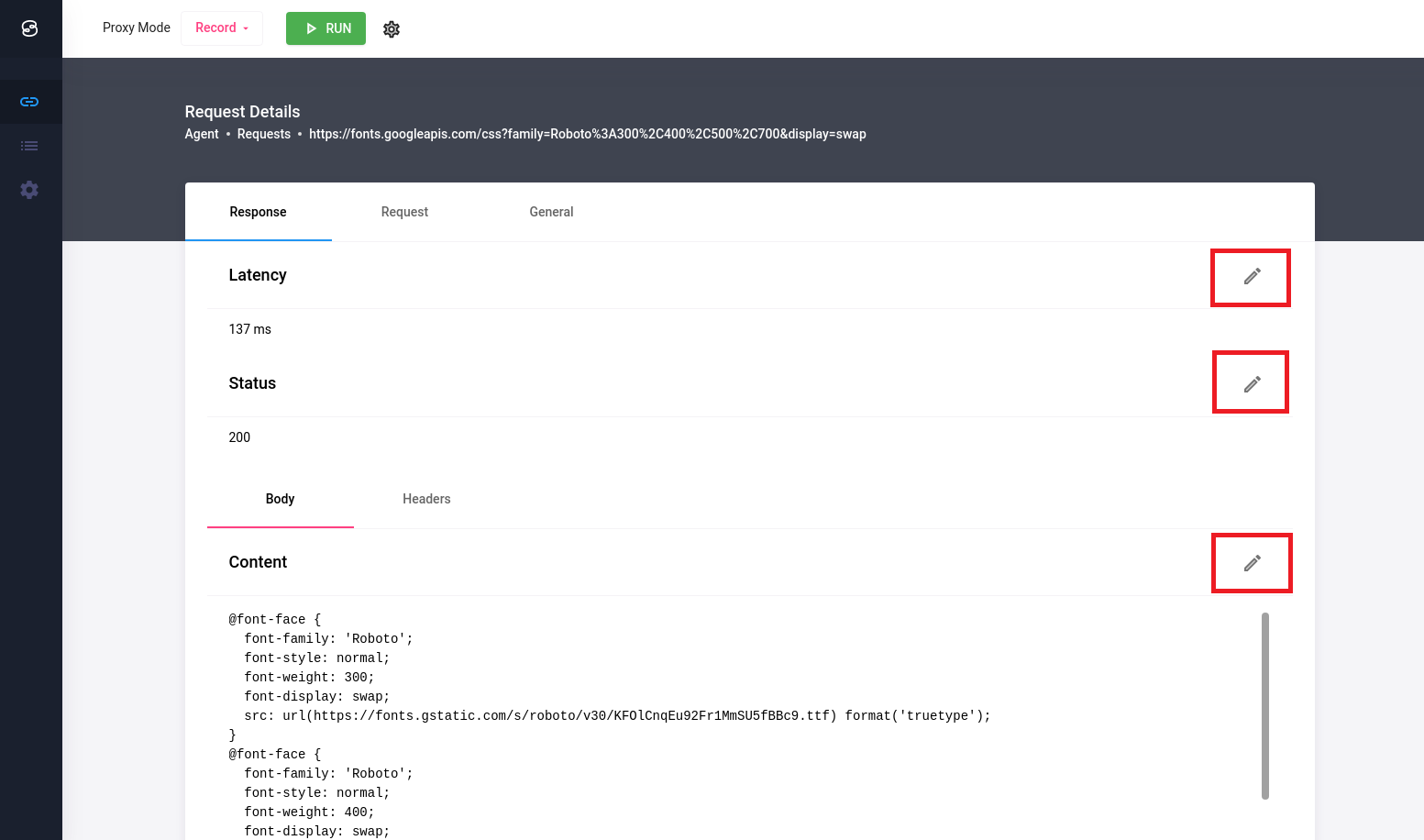Image resolution: width=1424 pixels, height=840 pixels.
Task: Open the list icon in the sidebar
Action: pyautogui.click(x=29, y=146)
